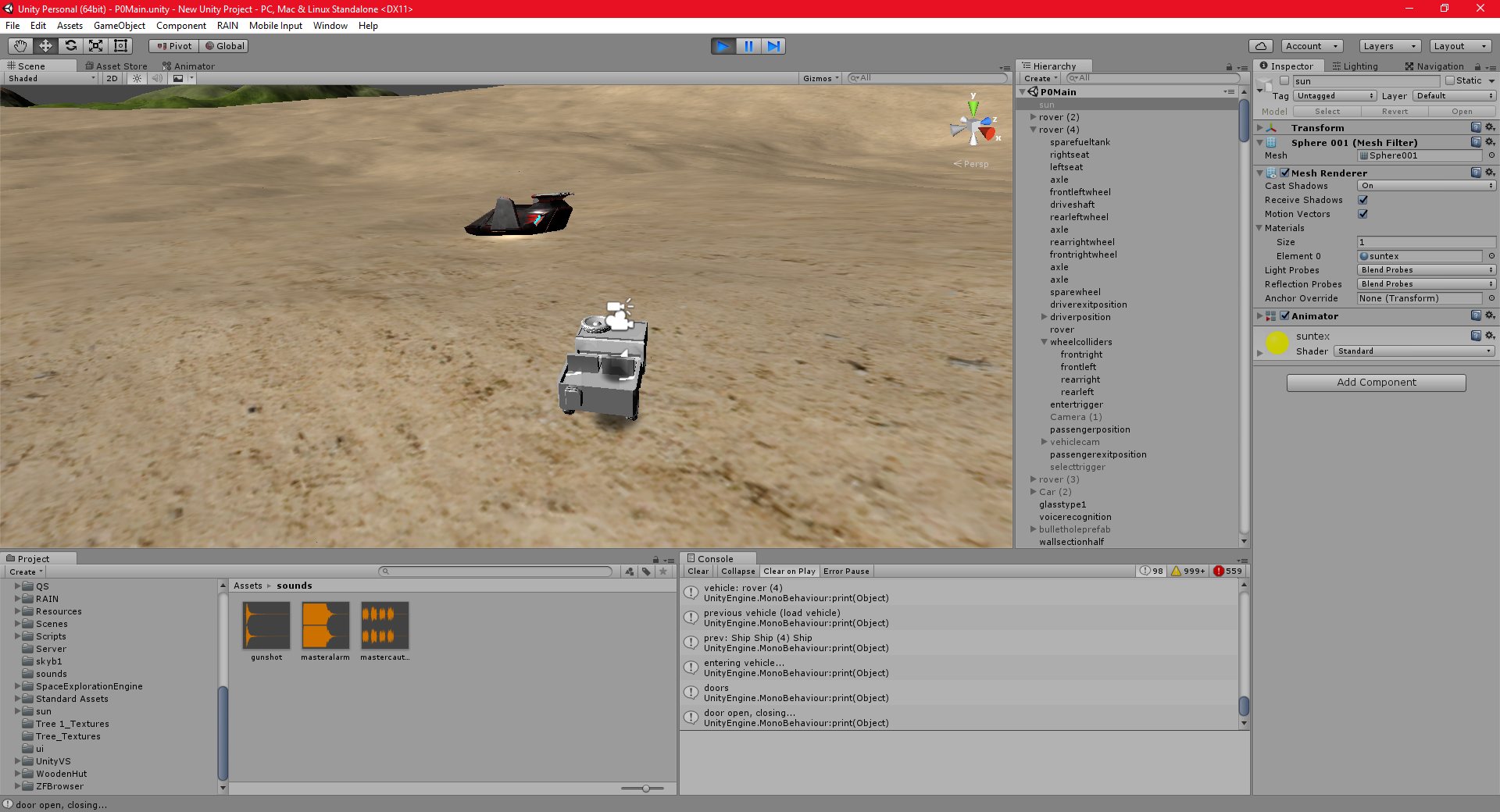Screen dimensions: 1500x812
Task: Click the scene orientation gizmo
Action: click(974, 125)
